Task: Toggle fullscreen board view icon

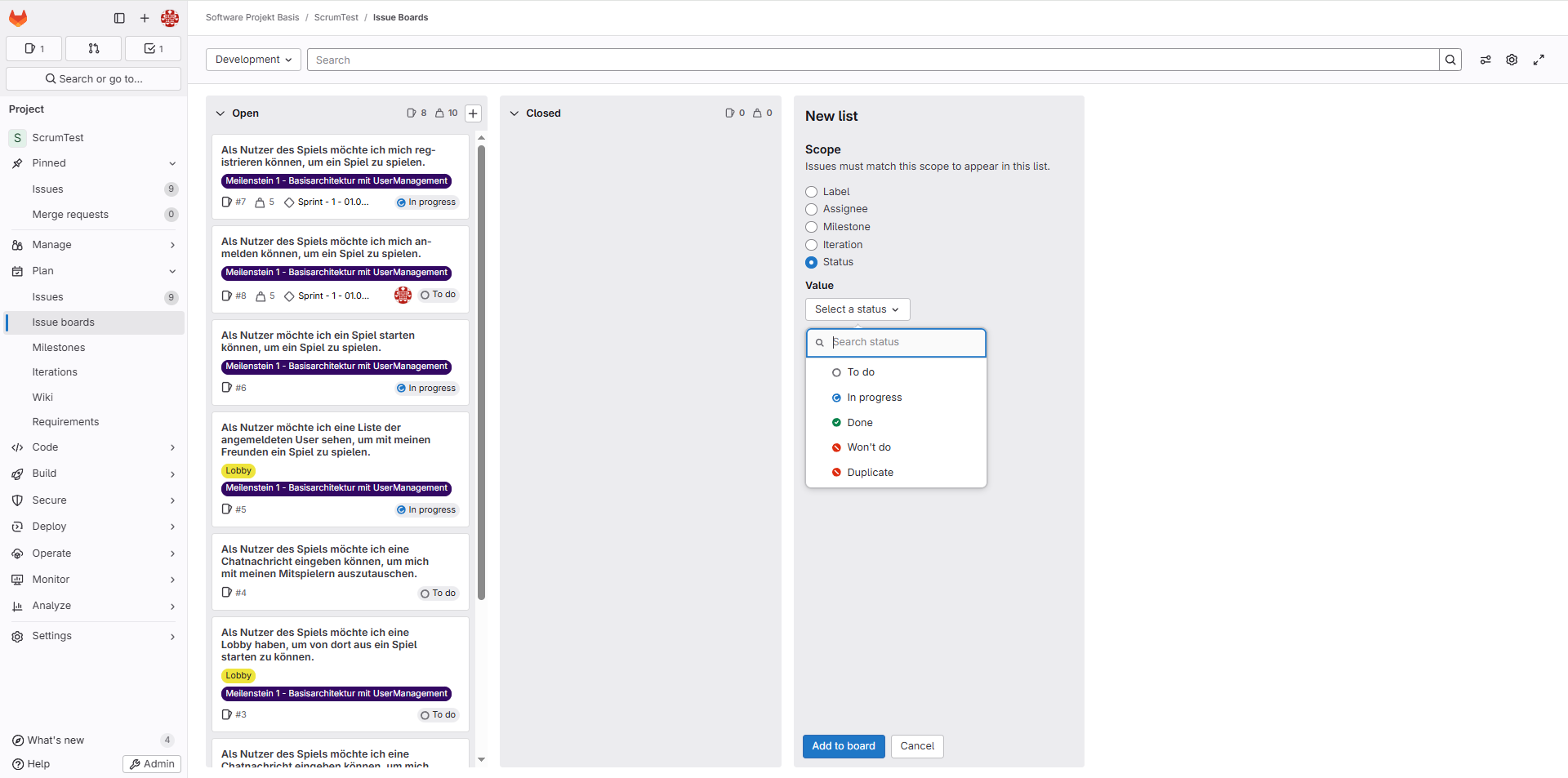Action: coord(1539,60)
